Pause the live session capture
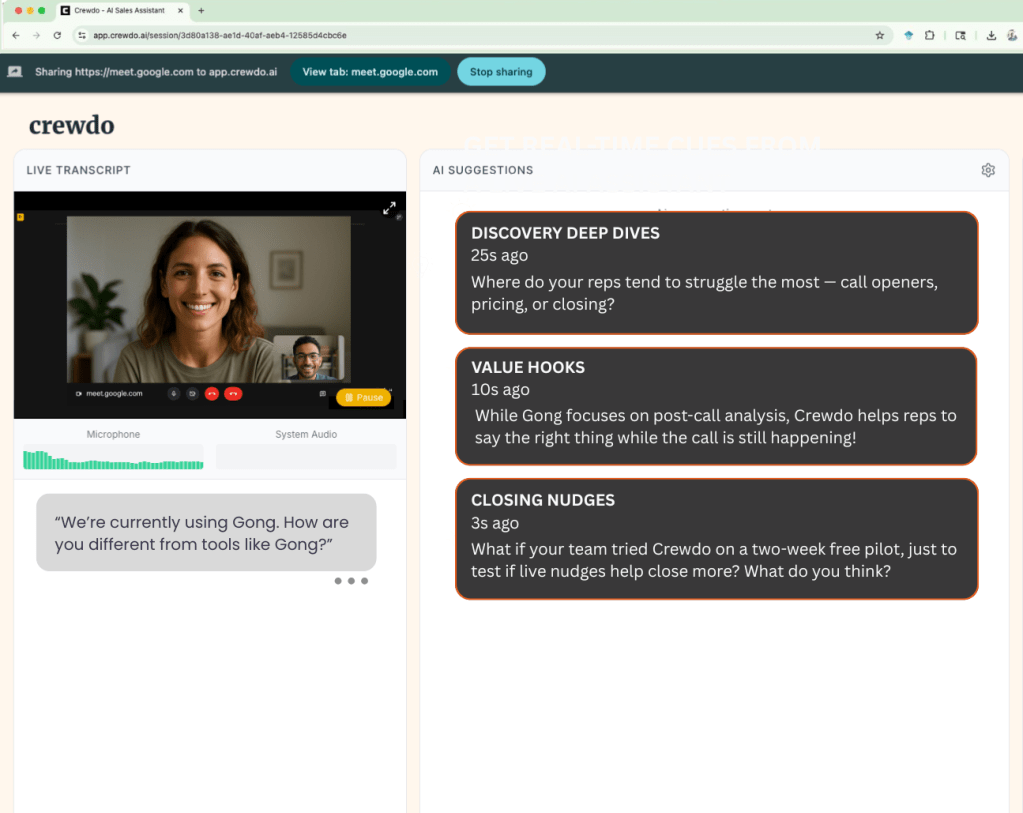The image size is (1023, 813). (362, 397)
